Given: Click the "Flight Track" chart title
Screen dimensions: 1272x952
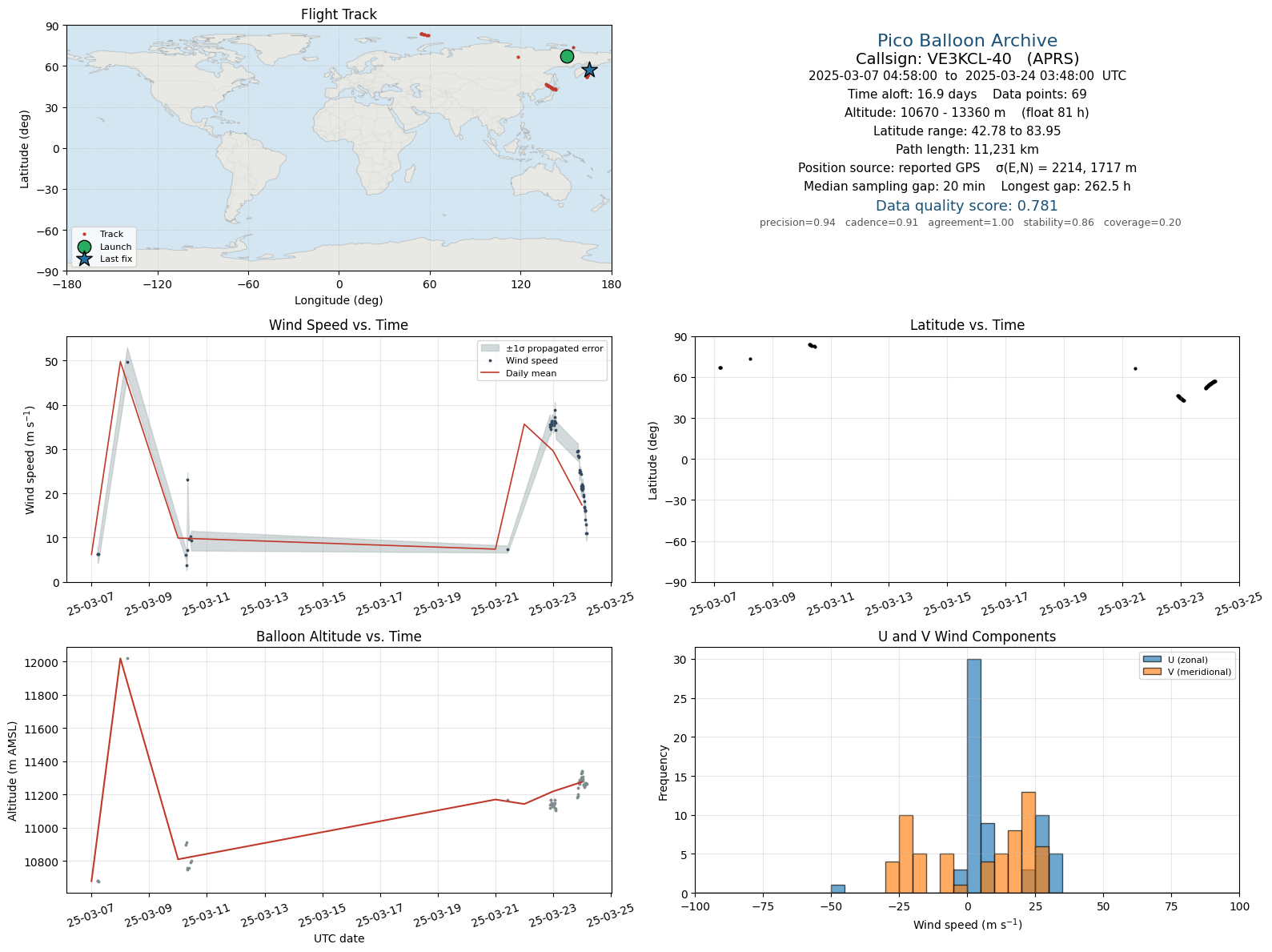Looking at the screenshot, I should pyautogui.click(x=339, y=14).
